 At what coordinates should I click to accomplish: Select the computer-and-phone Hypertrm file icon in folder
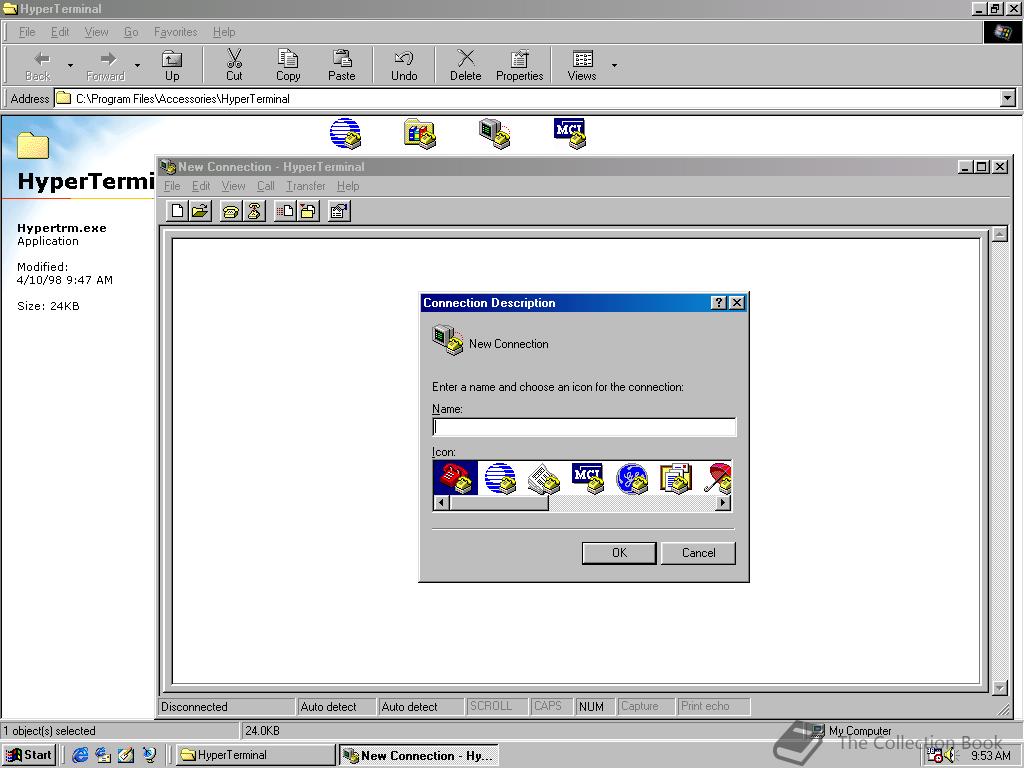coord(494,133)
